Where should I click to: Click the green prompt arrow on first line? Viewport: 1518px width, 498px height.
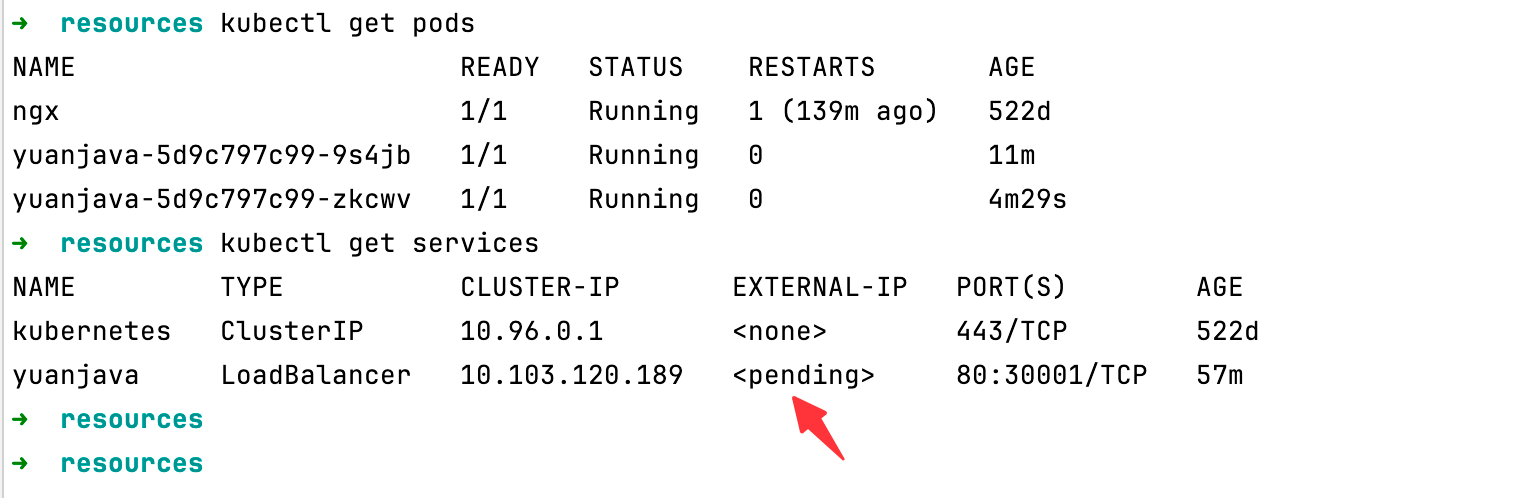21,23
